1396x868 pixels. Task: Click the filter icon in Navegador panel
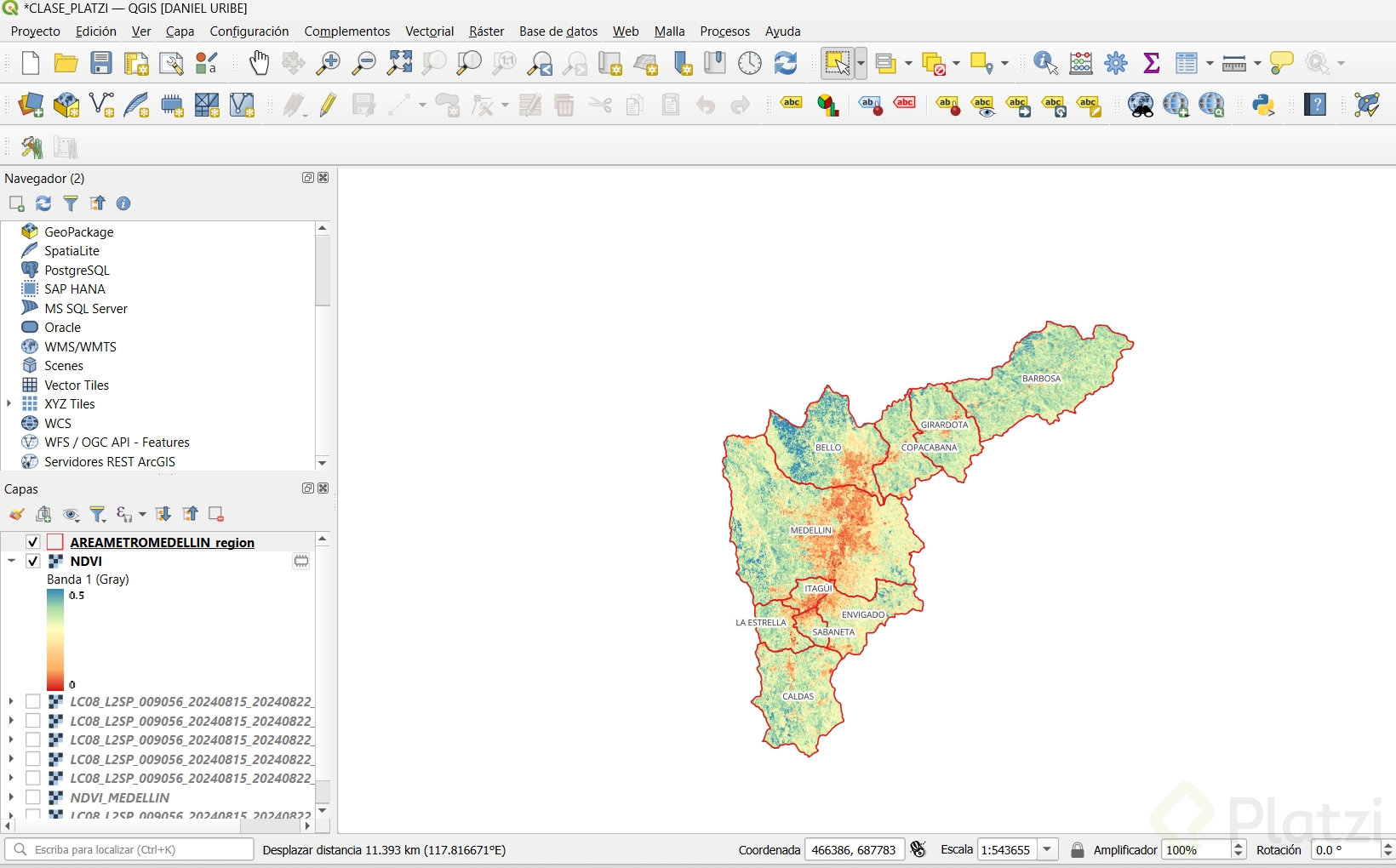tap(71, 203)
